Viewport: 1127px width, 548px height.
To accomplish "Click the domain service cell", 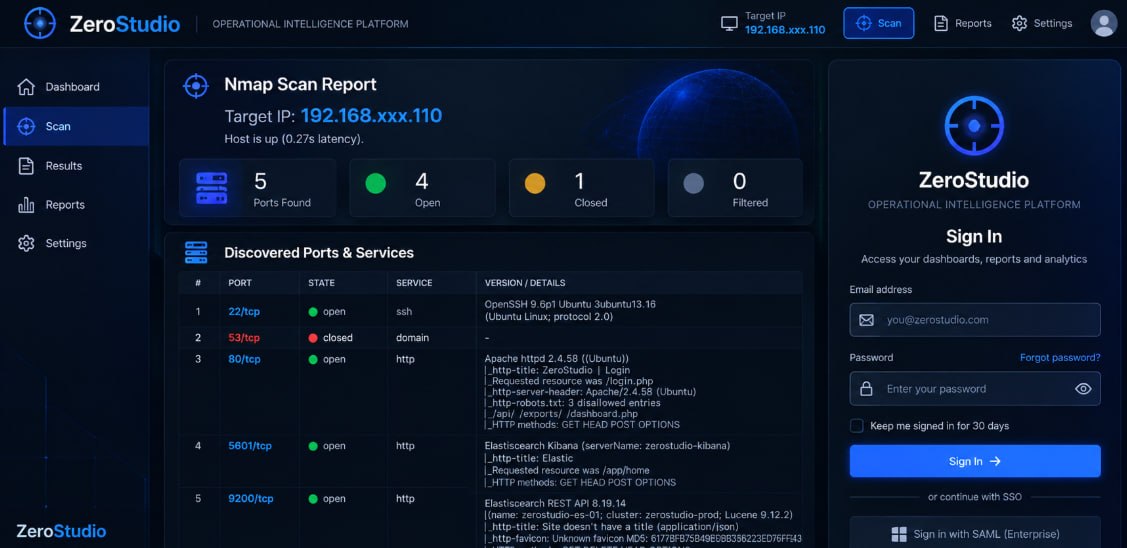I will 412,338.
